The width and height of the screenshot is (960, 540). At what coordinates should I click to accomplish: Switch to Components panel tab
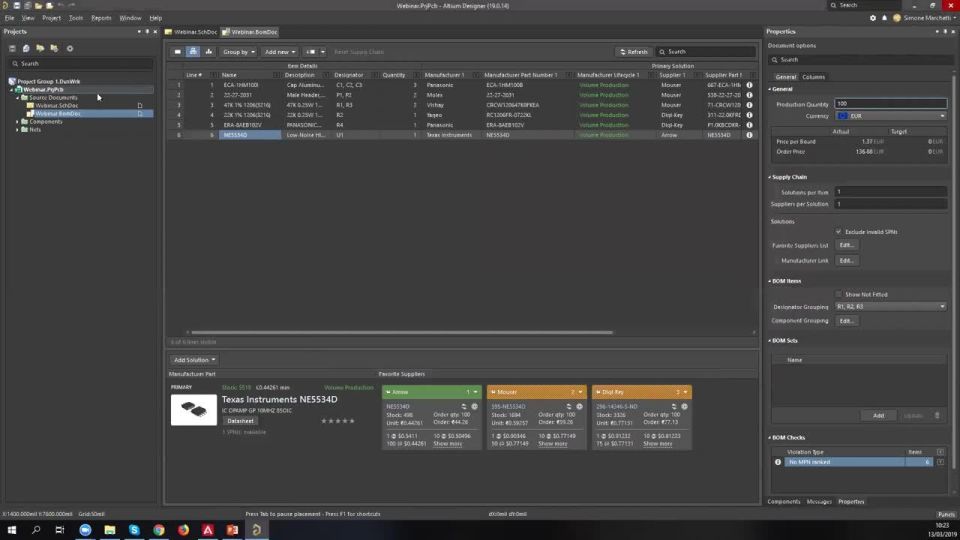coord(784,502)
